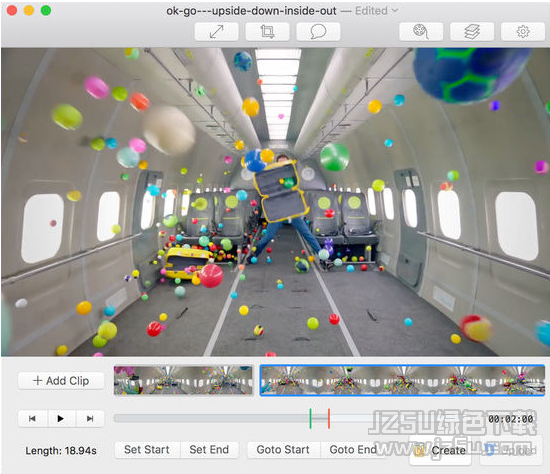
Task: Select the first clip thumbnail strip
Action: [183, 380]
